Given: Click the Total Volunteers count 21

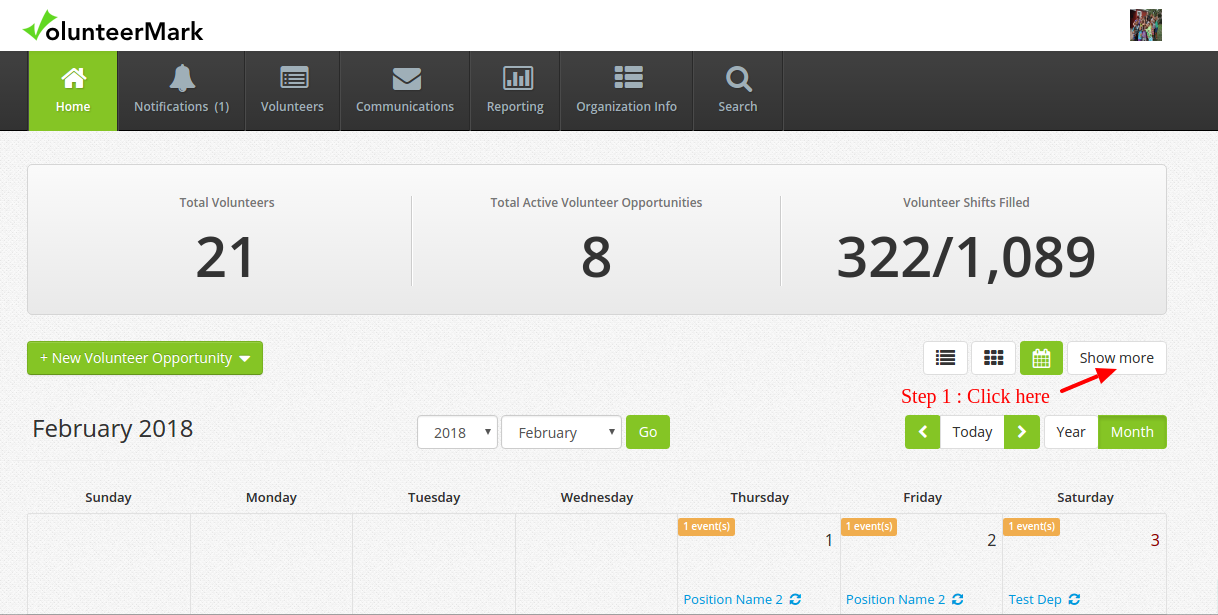Looking at the screenshot, I should [x=226, y=257].
